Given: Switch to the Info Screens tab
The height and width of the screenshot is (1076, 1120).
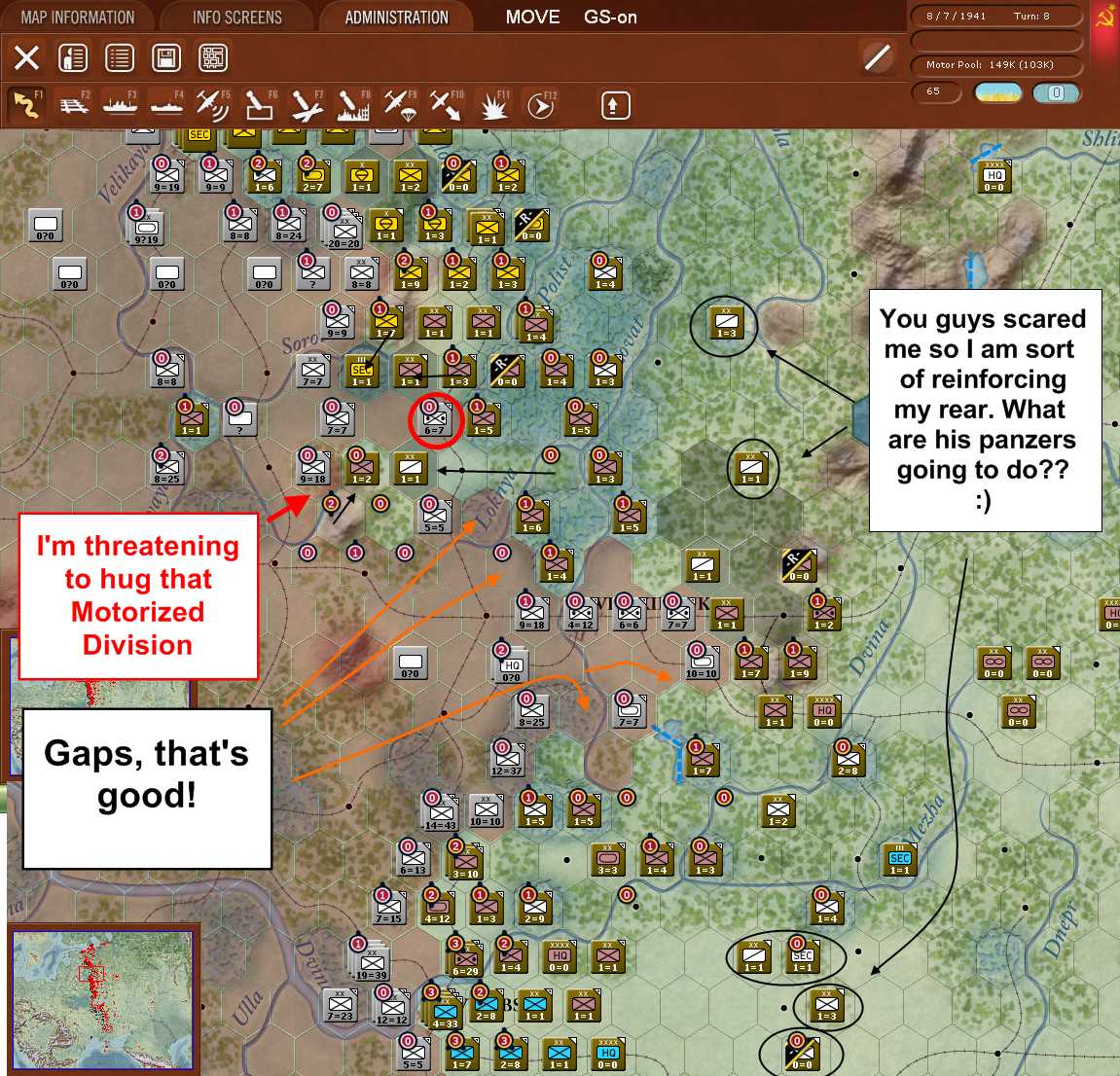Looking at the screenshot, I should [237, 18].
